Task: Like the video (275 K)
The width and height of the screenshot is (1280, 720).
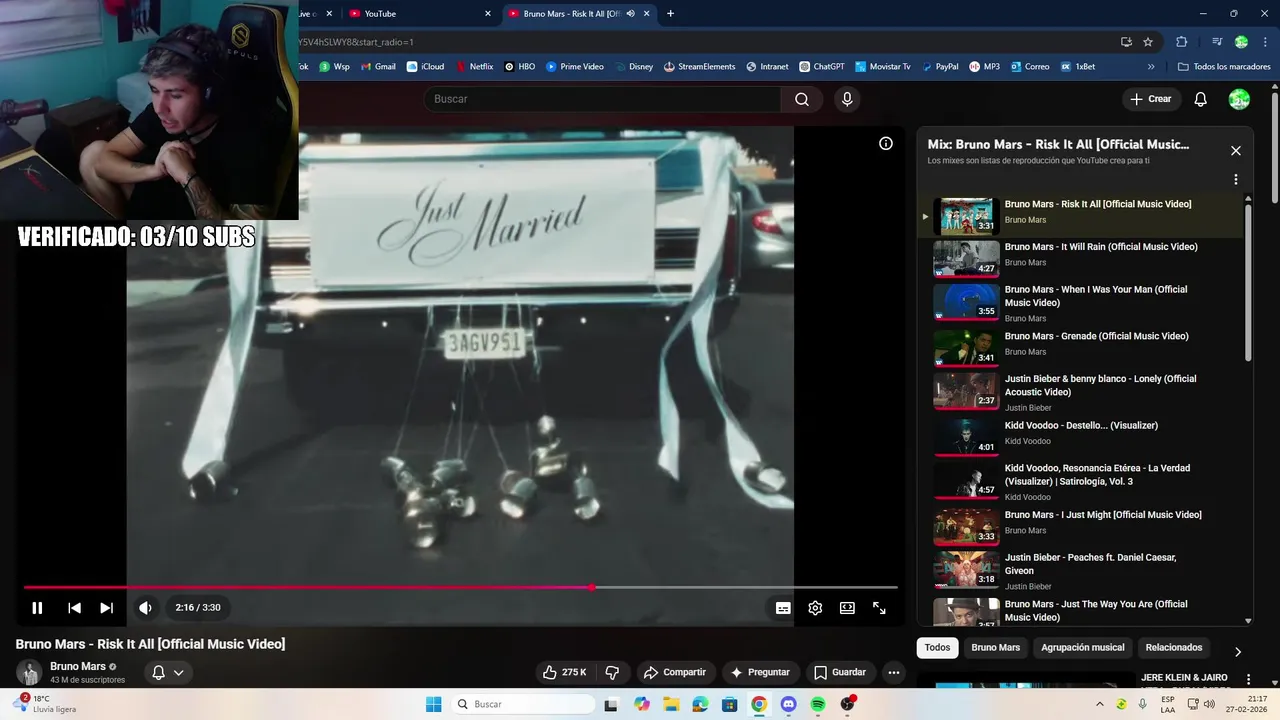Action: (564, 672)
